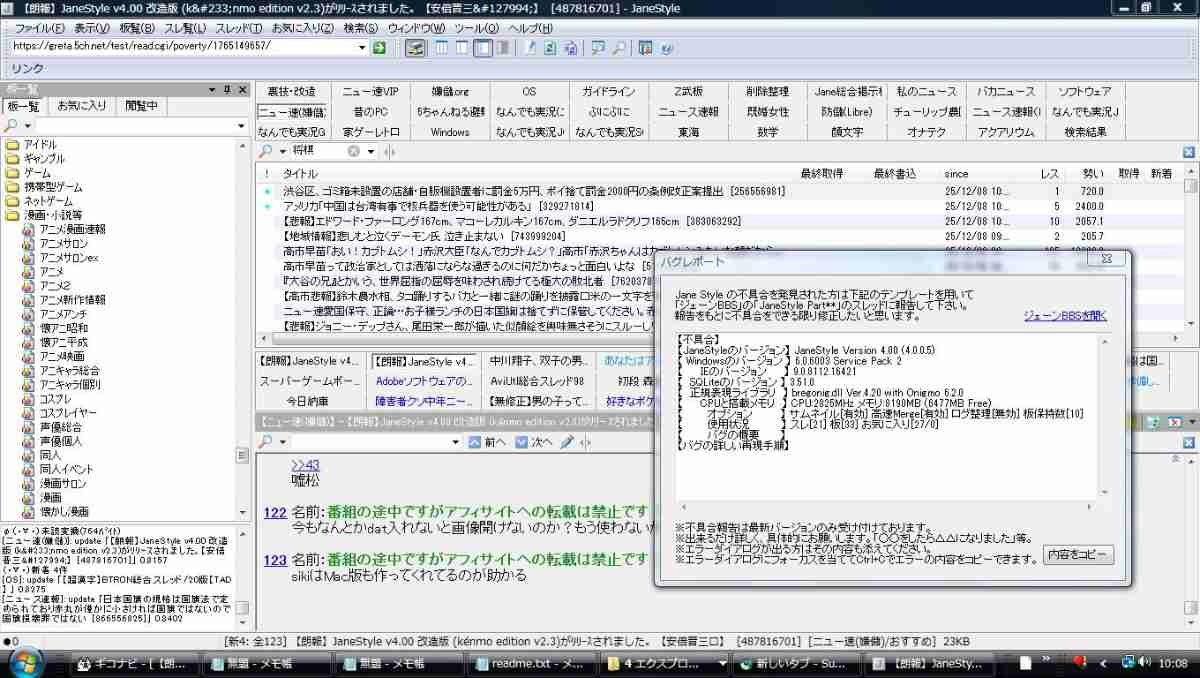This screenshot has width=1200, height=678.
Task: Clear the 将棋 search filter text
Action: coord(353,151)
